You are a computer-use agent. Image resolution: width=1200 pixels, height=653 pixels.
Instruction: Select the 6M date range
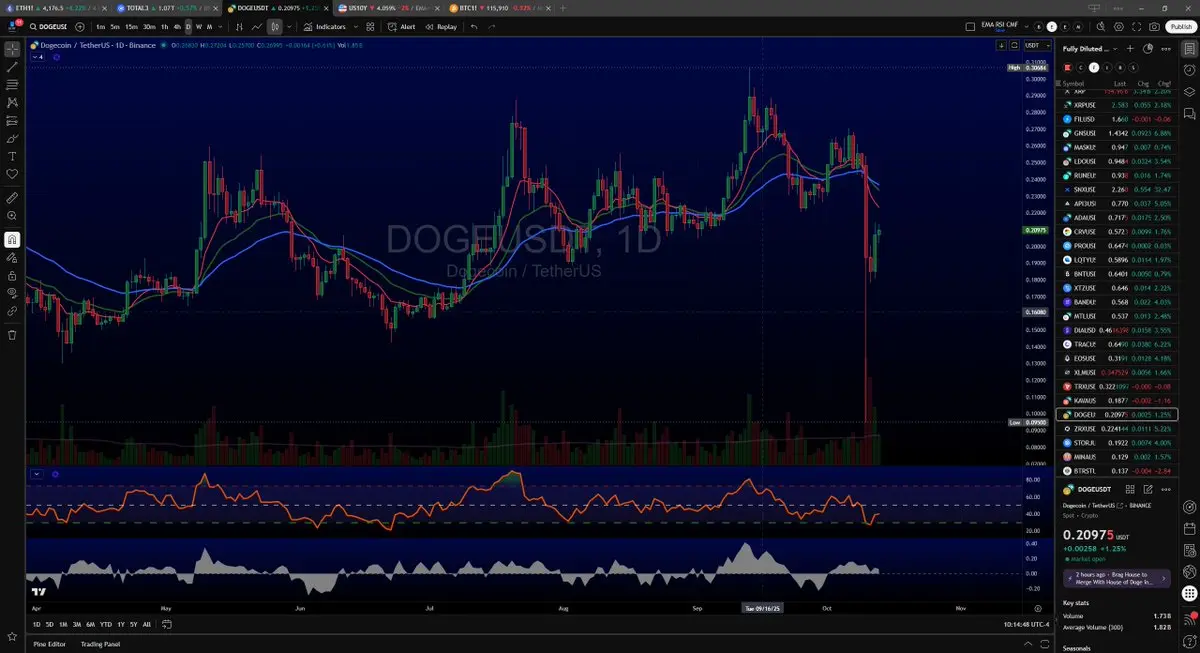(x=91, y=624)
